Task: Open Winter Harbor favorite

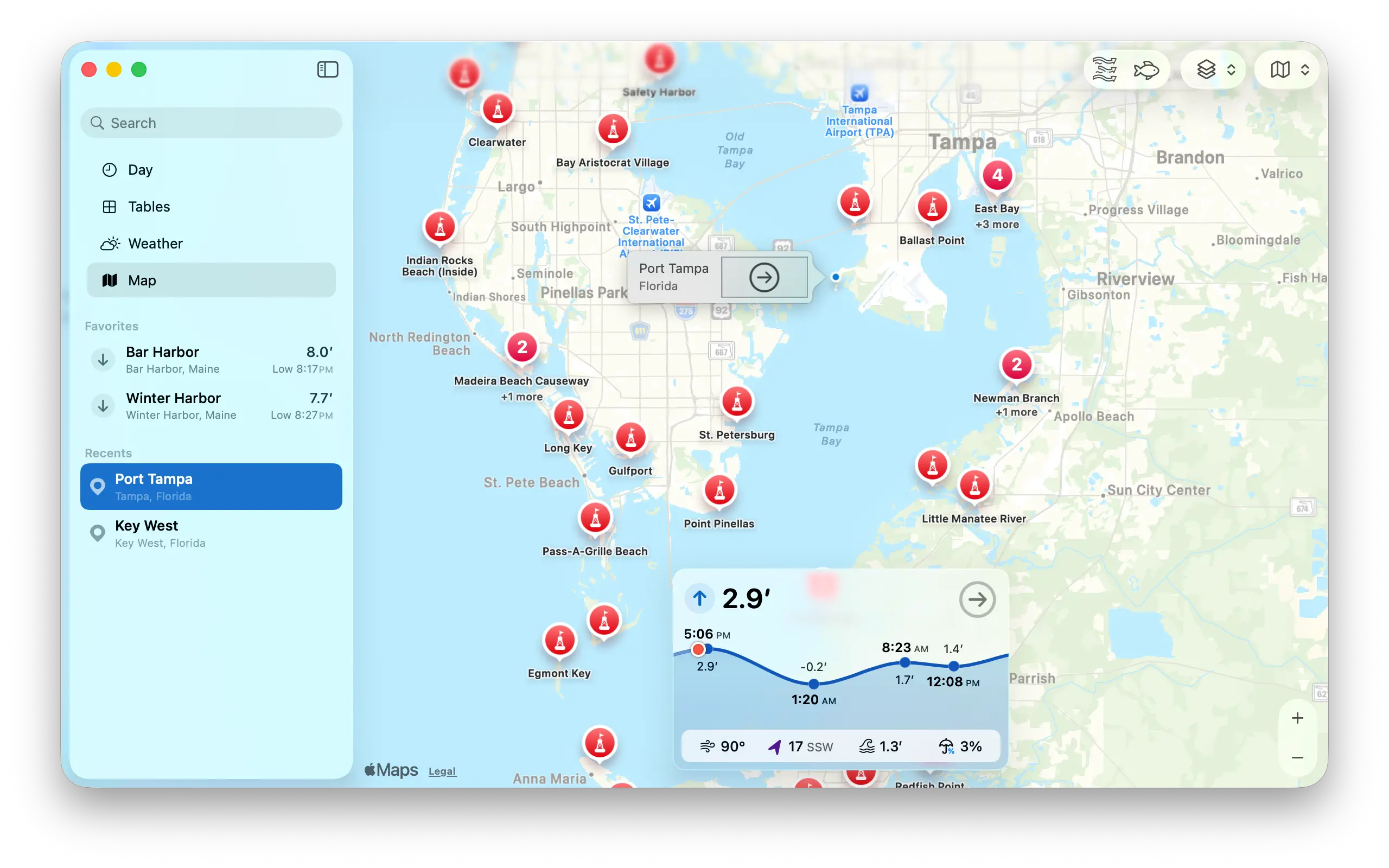Action: (x=211, y=406)
